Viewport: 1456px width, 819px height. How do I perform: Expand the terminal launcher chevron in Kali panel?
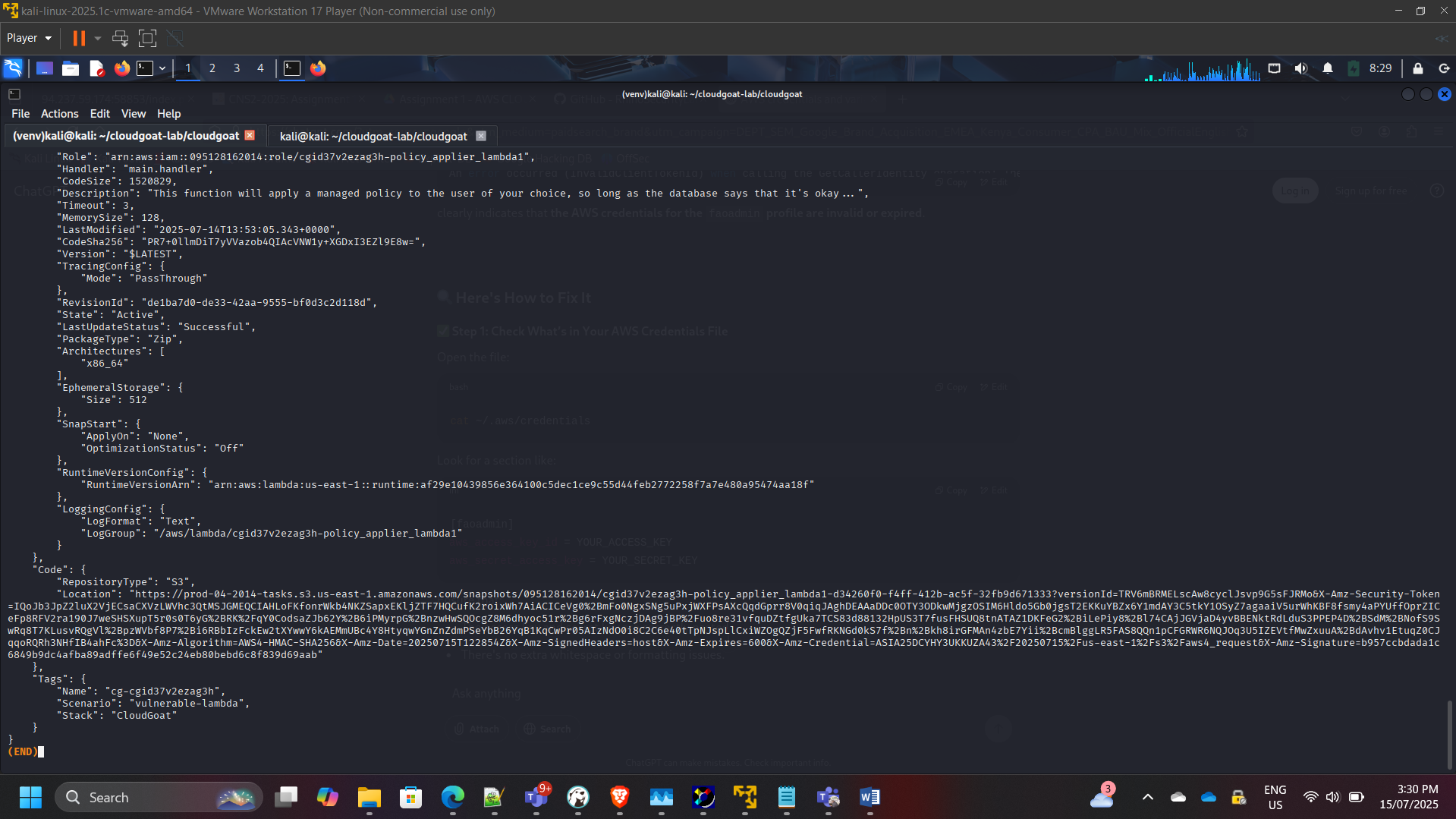162,68
